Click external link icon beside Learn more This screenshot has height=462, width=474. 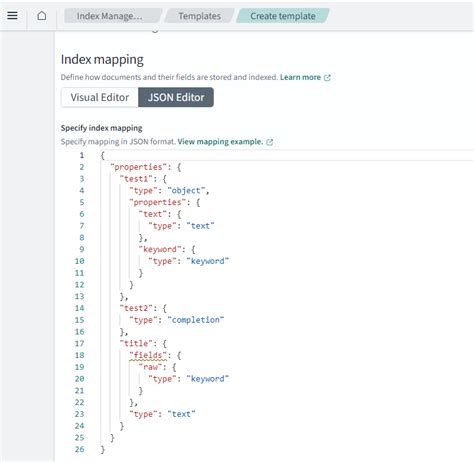pos(327,78)
